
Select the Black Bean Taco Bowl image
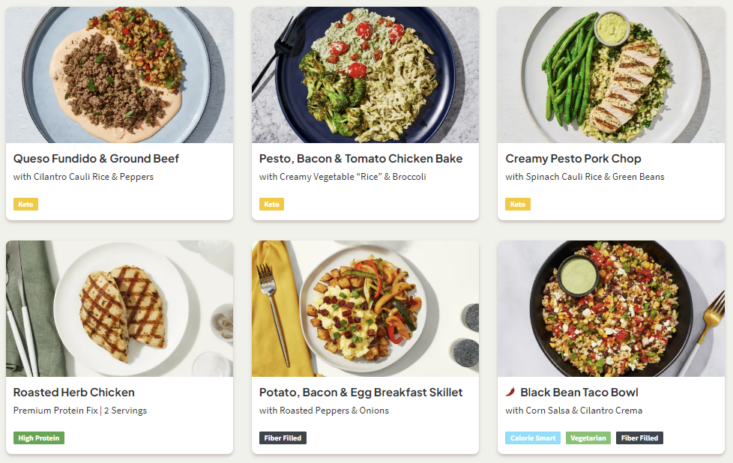click(611, 308)
